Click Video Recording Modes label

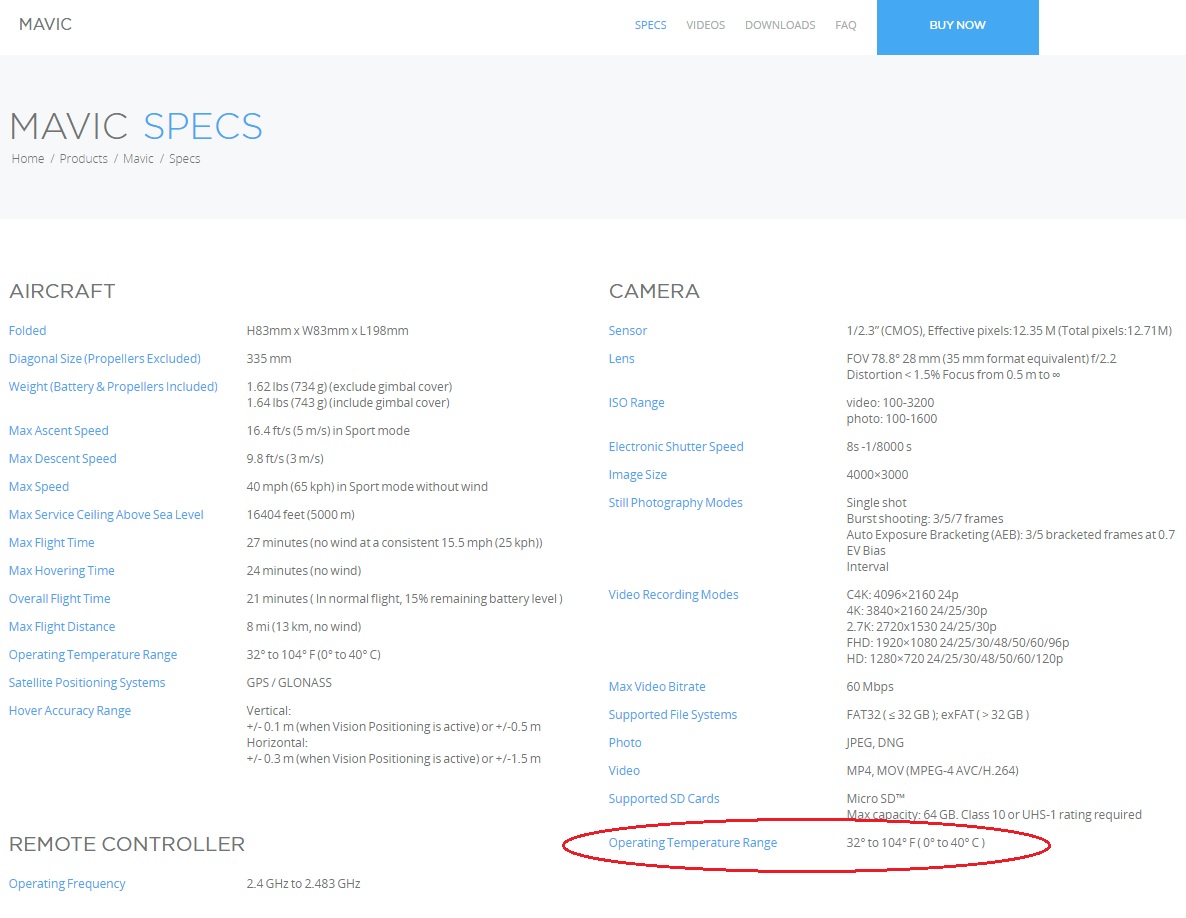(x=673, y=594)
